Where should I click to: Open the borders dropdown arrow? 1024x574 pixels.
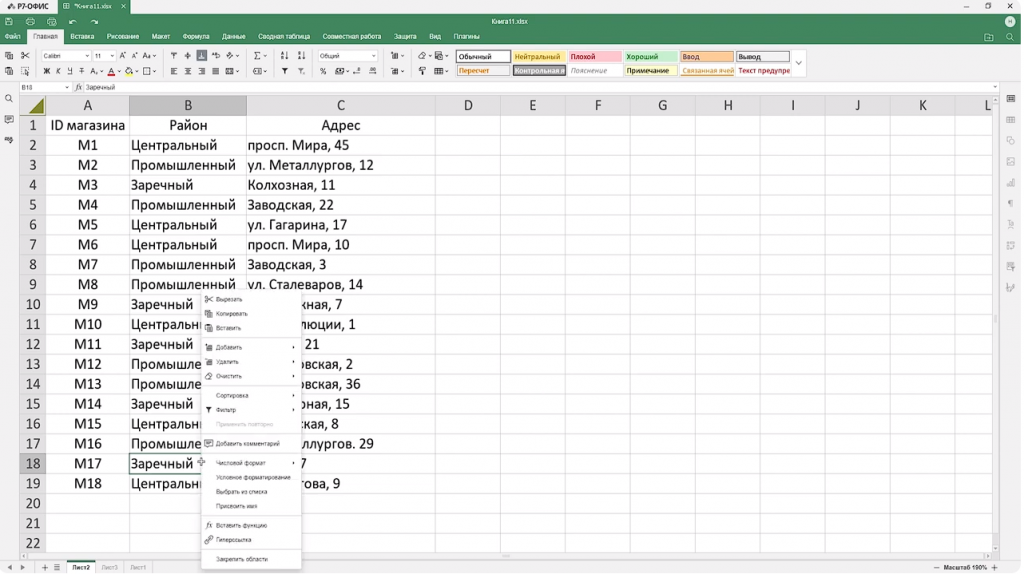(154, 71)
